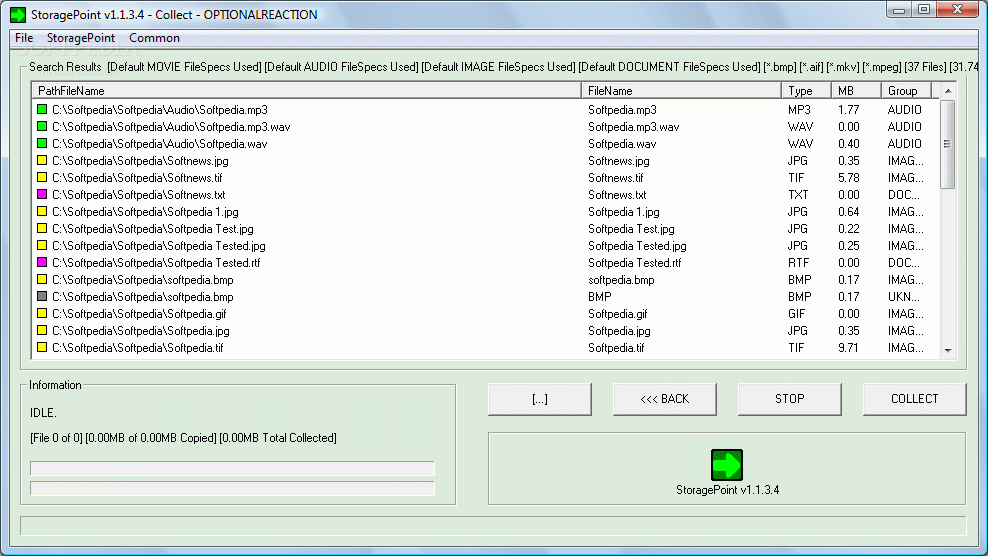Click yellow icon of Softpedia.jpg row
Screen dimensions: 988x556
tap(42, 331)
